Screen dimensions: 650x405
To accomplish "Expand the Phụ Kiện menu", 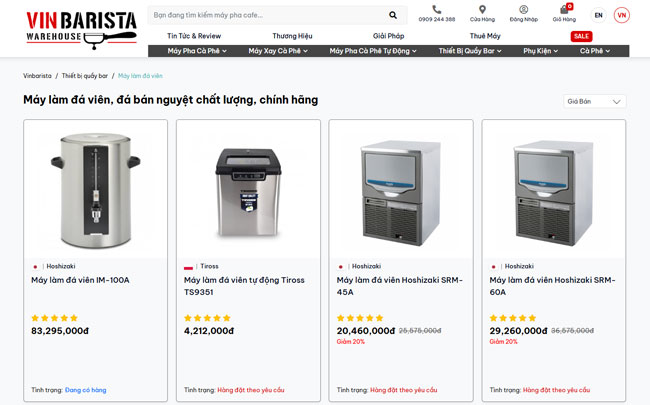I will pyautogui.click(x=542, y=51).
